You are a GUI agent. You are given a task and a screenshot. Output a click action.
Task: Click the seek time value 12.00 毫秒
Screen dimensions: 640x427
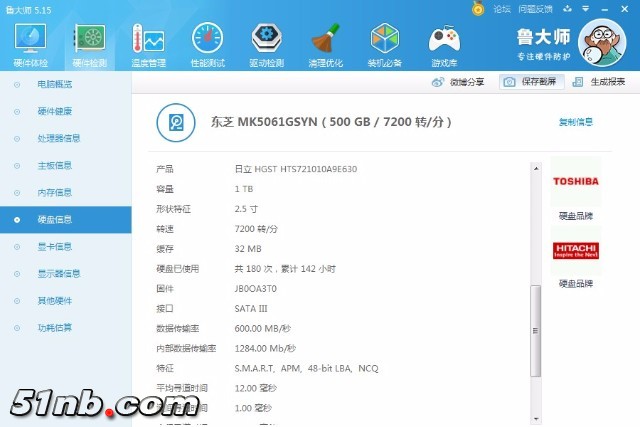point(256,388)
